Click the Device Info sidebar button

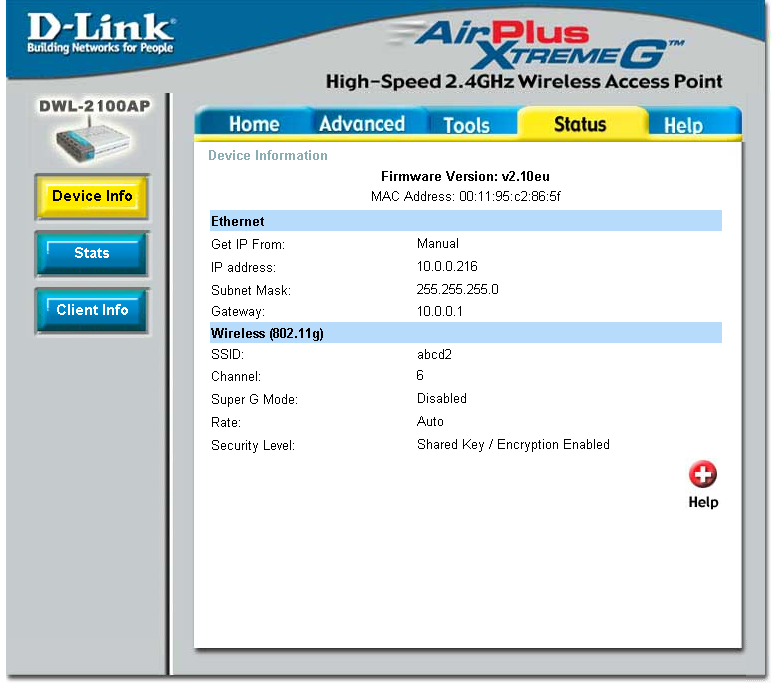[x=92, y=196]
